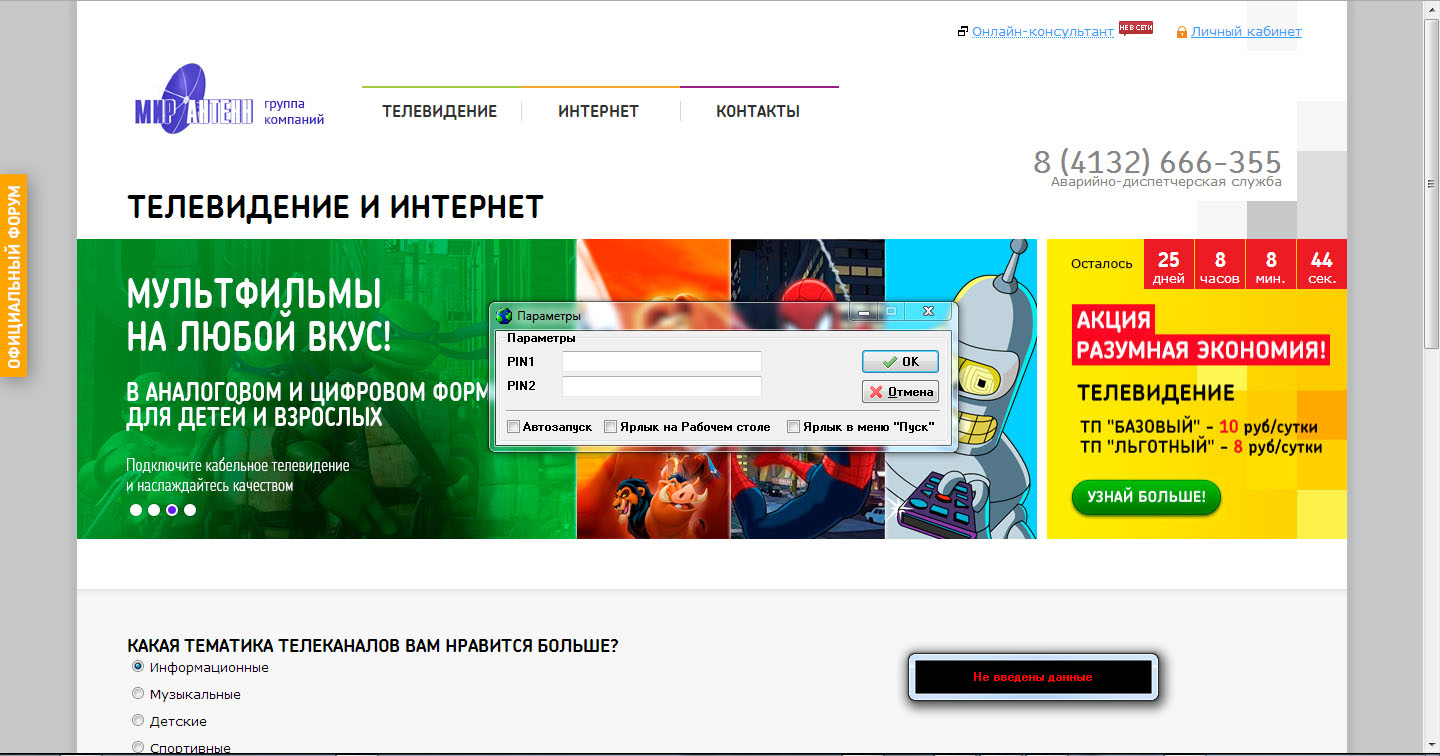Check Ярлык на Рабочем столе
Image resolution: width=1440 pixels, height=756 pixels.
pyautogui.click(x=611, y=427)
